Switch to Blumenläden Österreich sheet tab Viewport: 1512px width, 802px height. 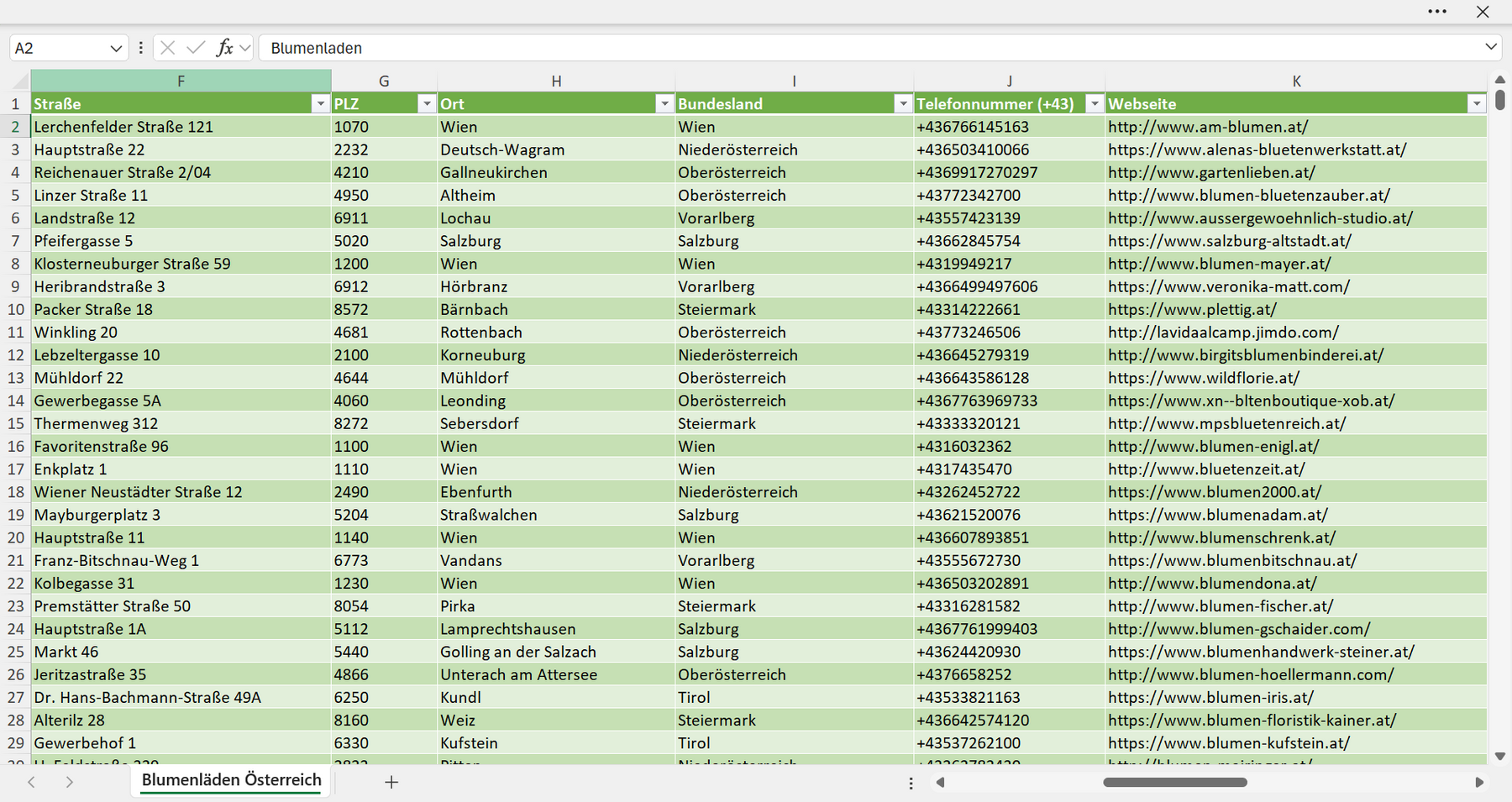click(231, 780)
